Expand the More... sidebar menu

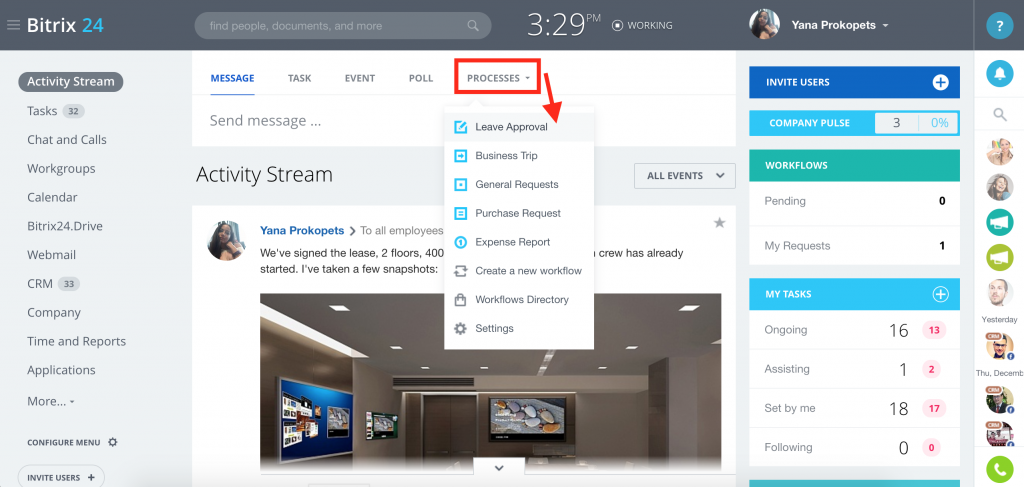(x=50, y=401)
